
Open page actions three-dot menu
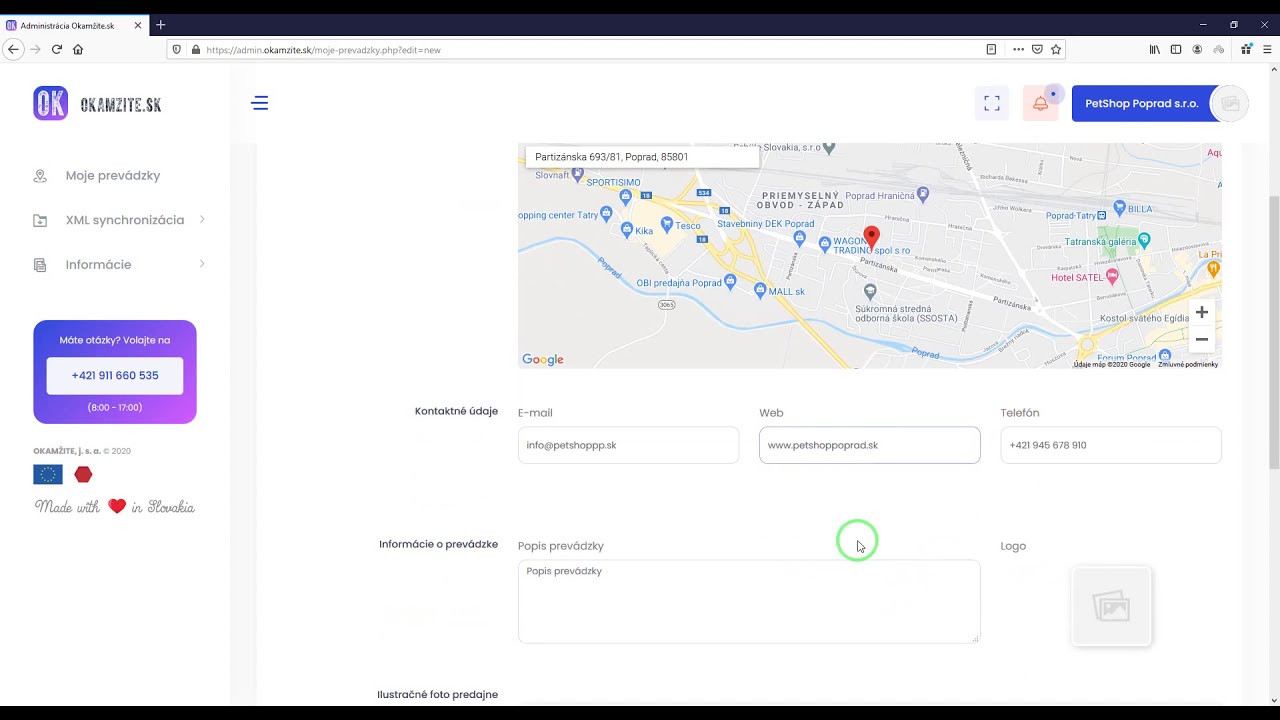[x=1018, y=49]
